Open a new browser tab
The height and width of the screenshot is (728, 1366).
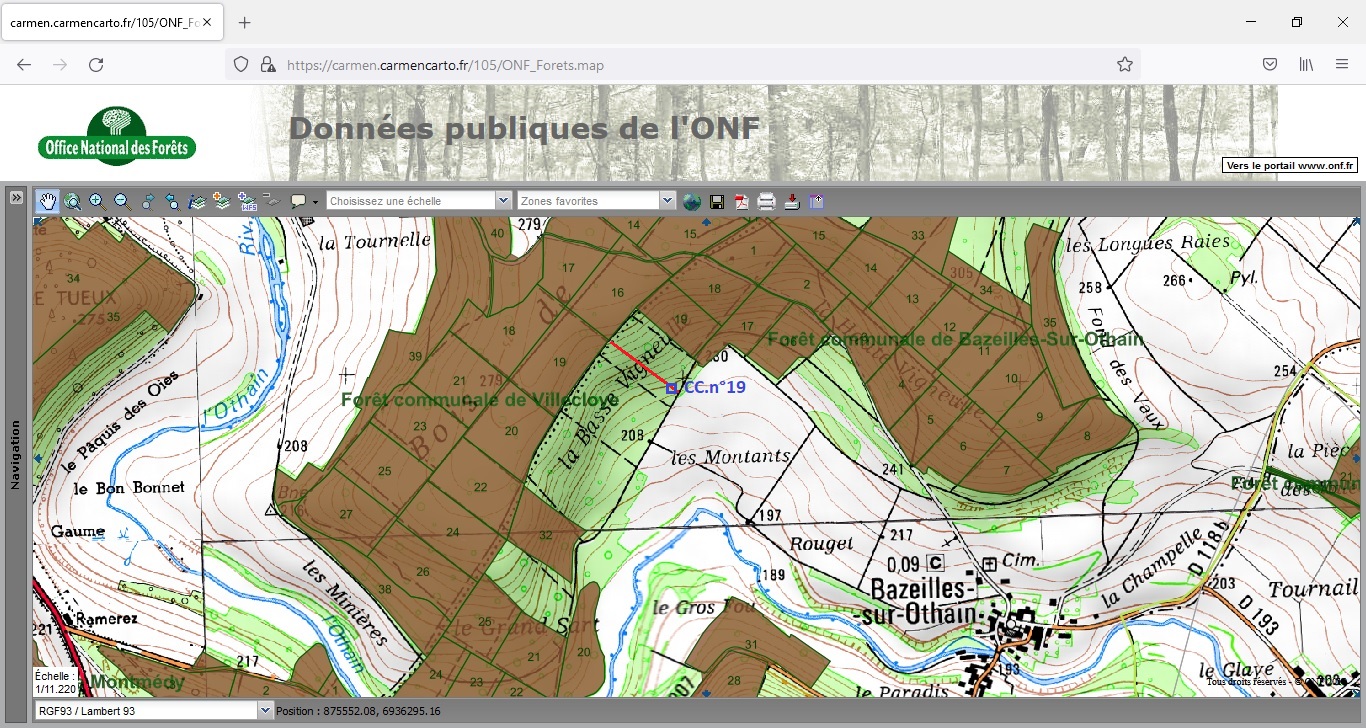245,22
